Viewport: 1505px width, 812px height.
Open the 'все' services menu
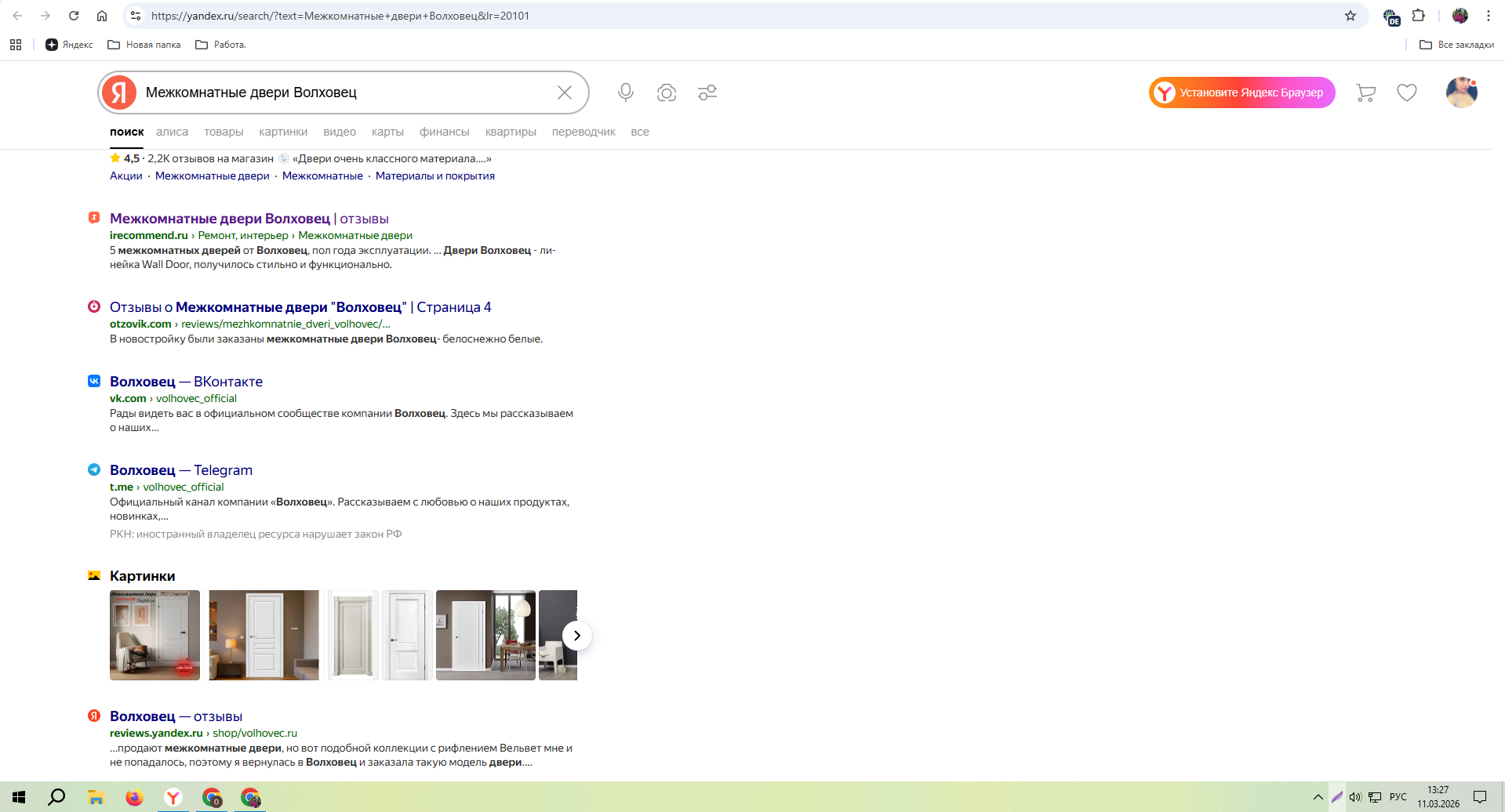640,132
